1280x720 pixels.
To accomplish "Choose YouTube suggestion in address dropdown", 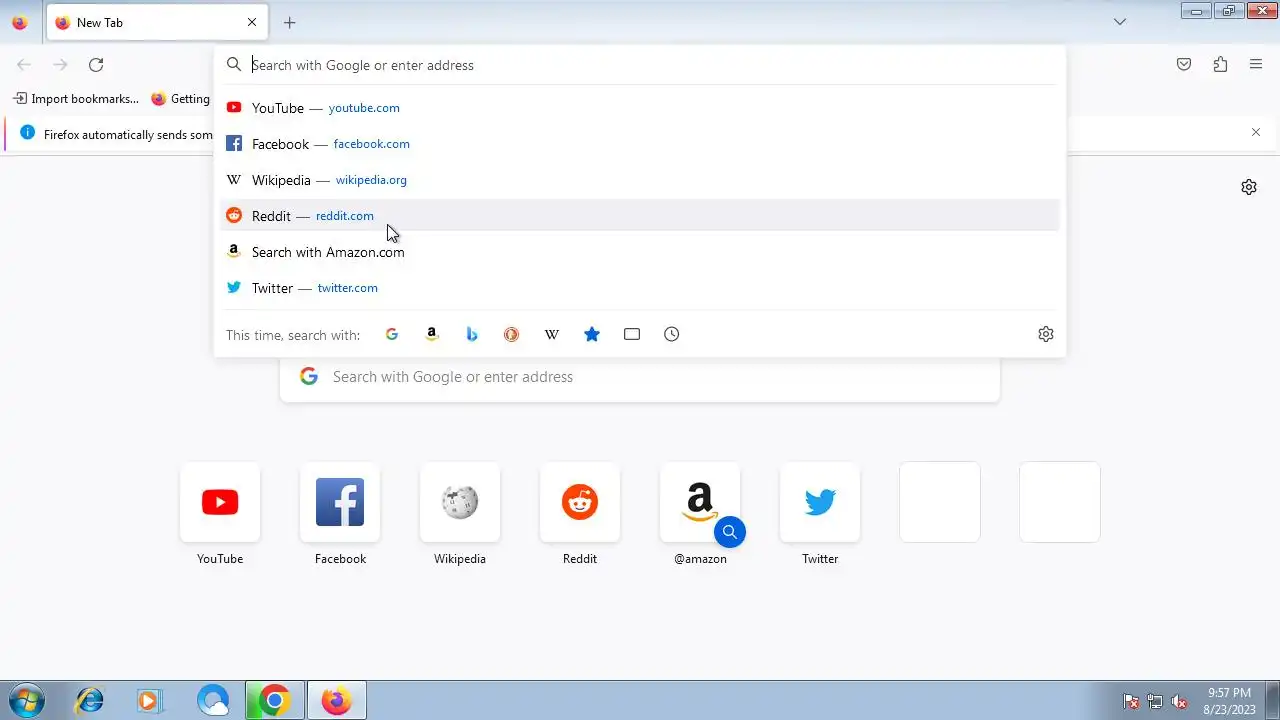I will click(640, 108).
